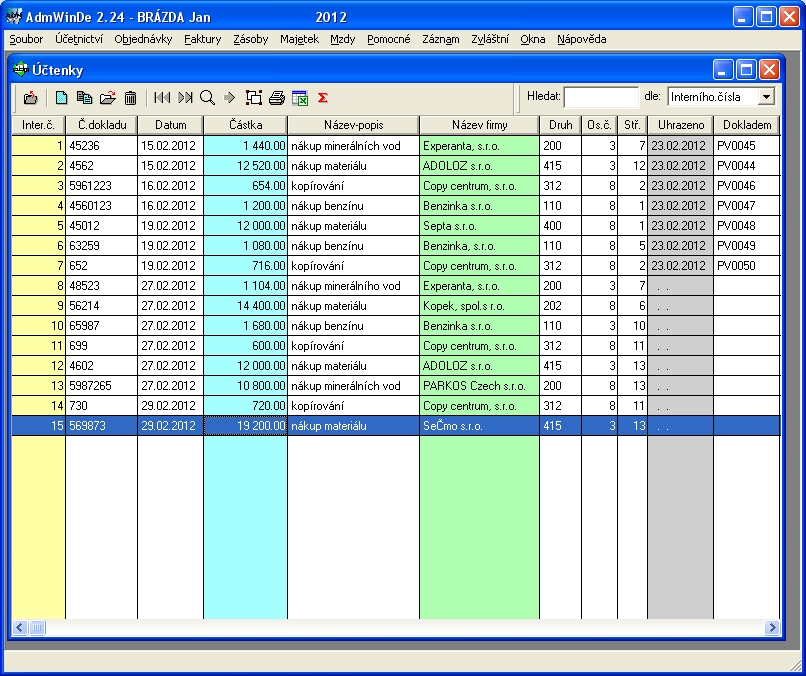Click the copy record toolbar icon
The image size is (806, 676).
(84, 98)
